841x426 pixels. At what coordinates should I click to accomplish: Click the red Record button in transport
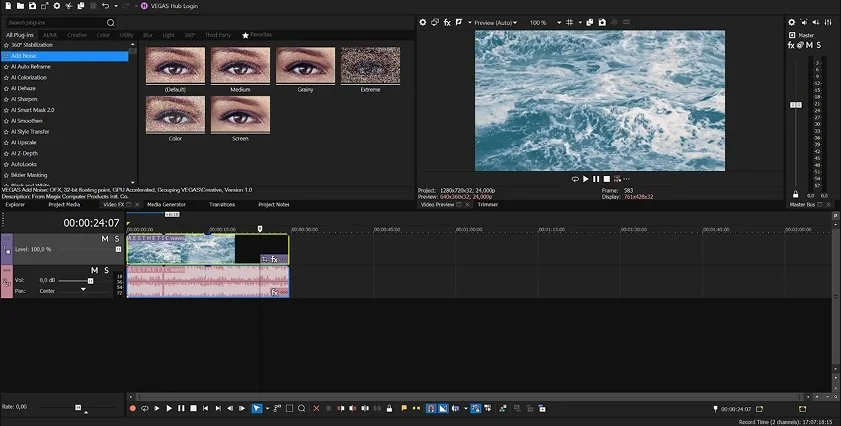[x=132, y=408]
